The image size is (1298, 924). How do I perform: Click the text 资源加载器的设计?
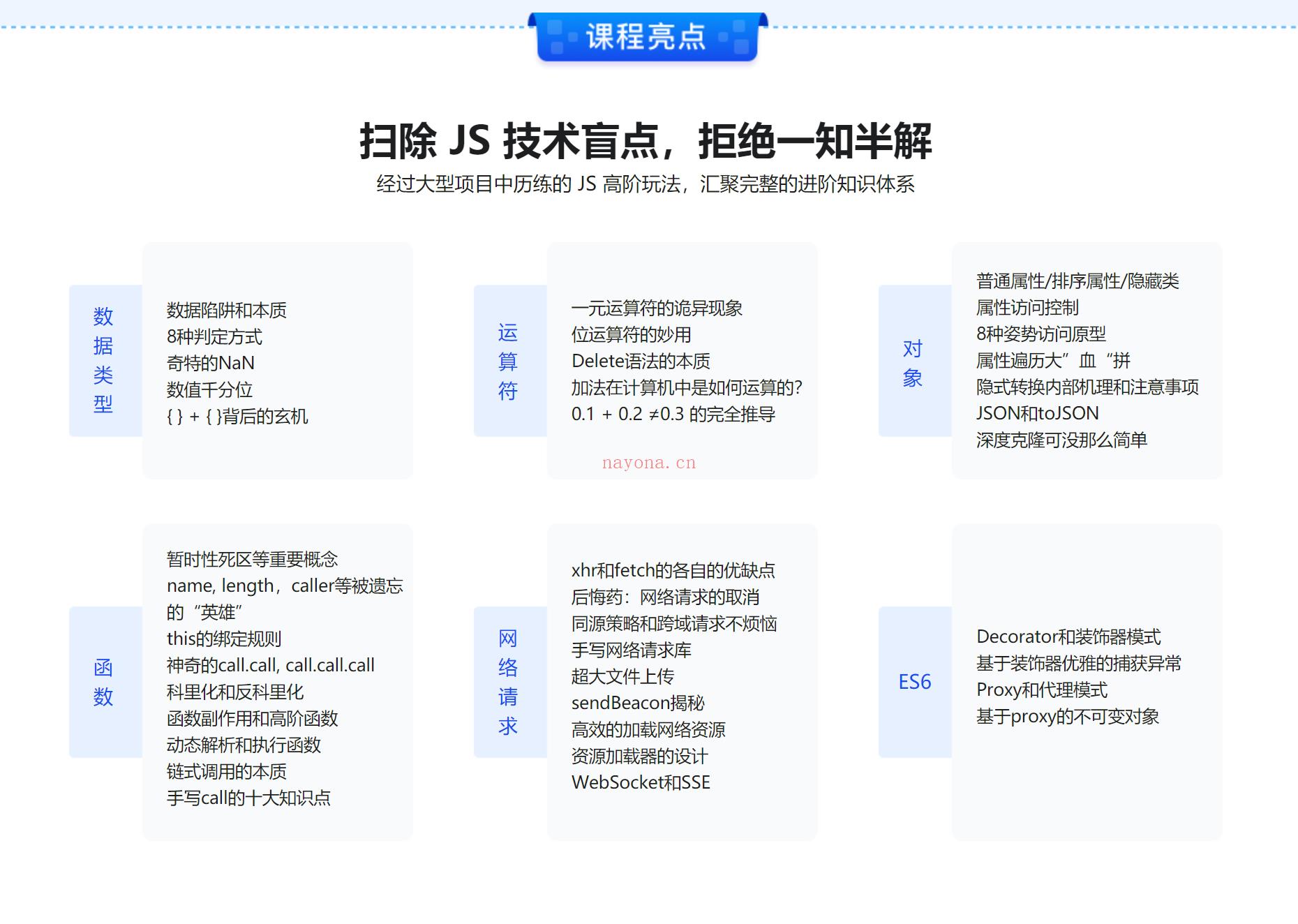coord(639,757)
